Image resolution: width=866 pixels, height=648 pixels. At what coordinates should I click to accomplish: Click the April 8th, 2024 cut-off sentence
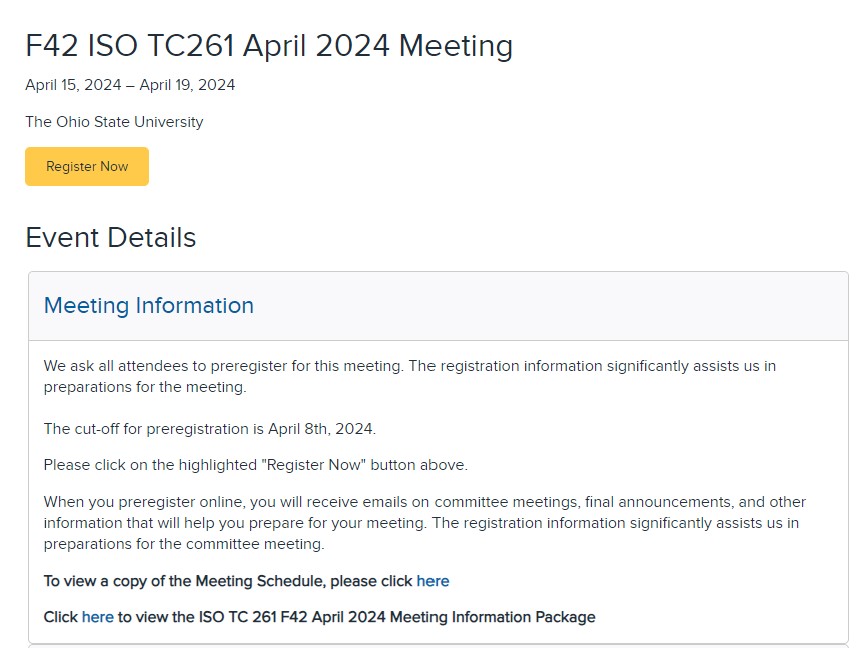pyautogui.click(x=210, y=429)
